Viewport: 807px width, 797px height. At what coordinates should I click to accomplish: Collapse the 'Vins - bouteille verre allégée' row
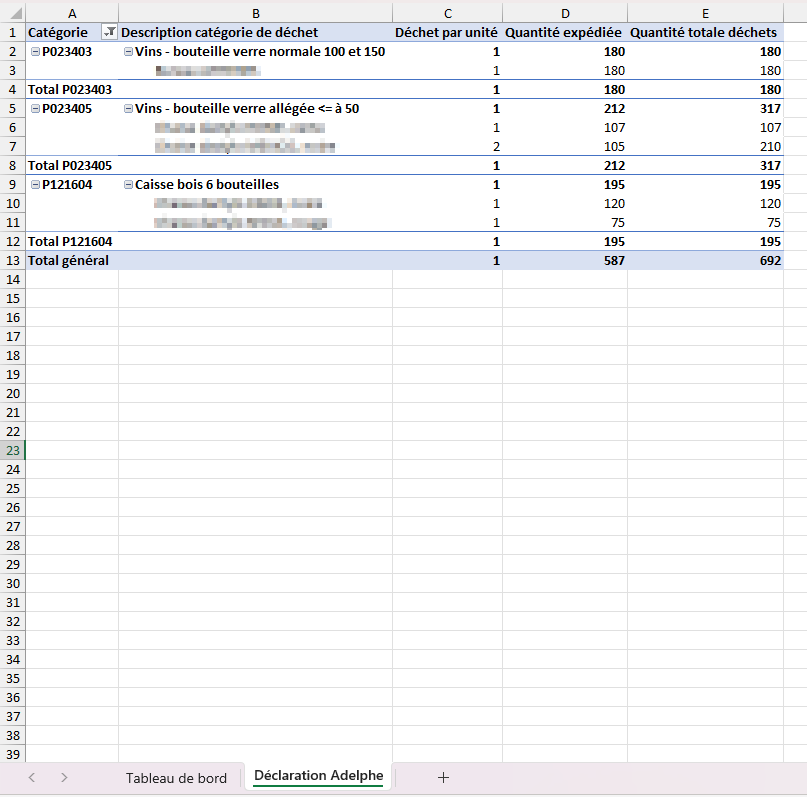[x=128, y=109]
